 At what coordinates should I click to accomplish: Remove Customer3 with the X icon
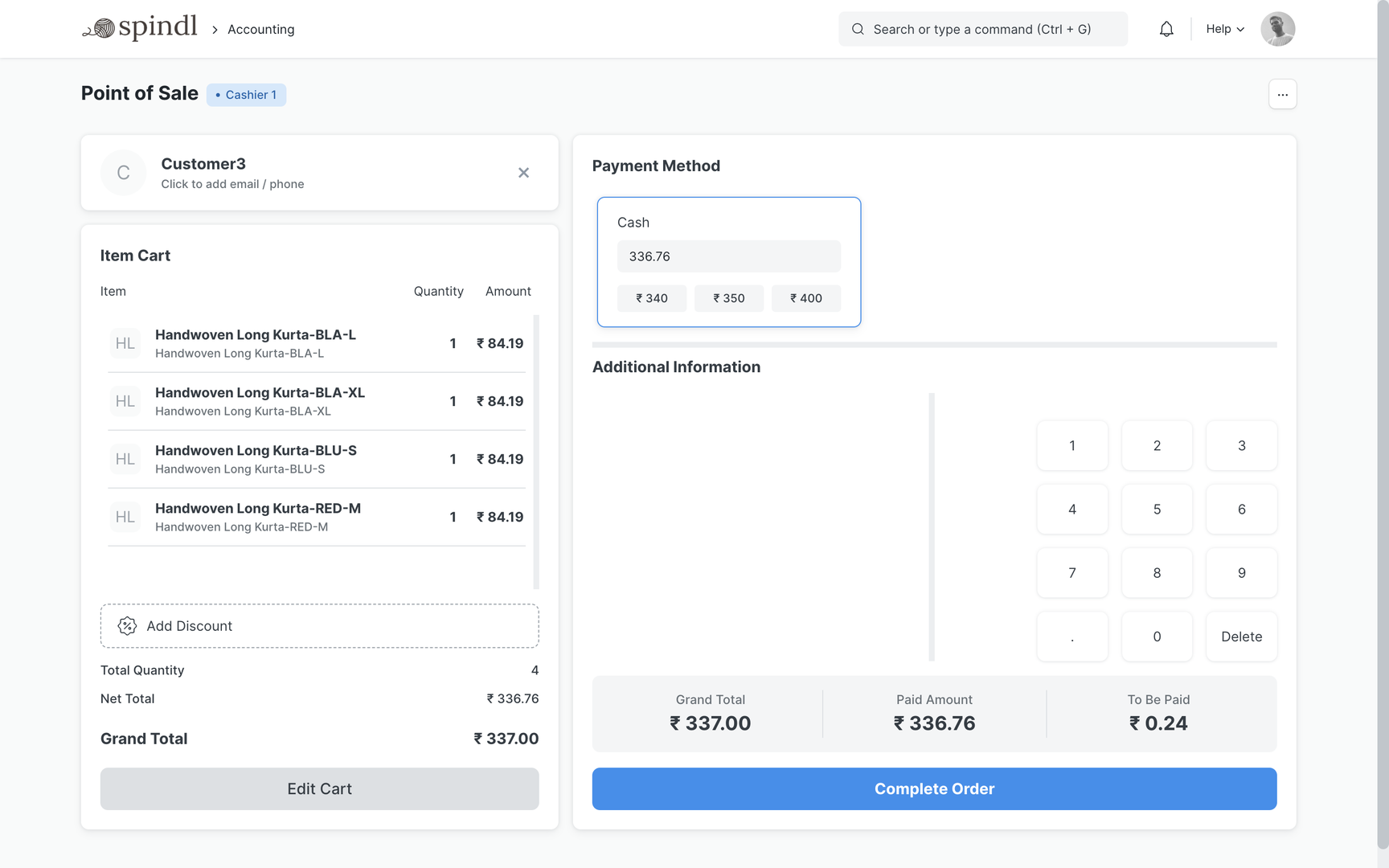(x=523, y=173)
